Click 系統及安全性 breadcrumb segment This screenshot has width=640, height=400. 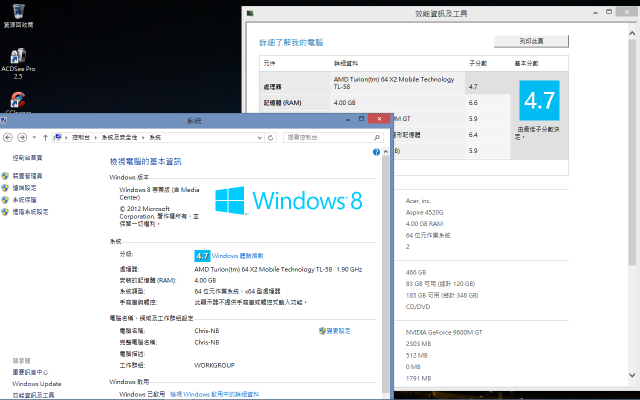click(x=119, y=138)
